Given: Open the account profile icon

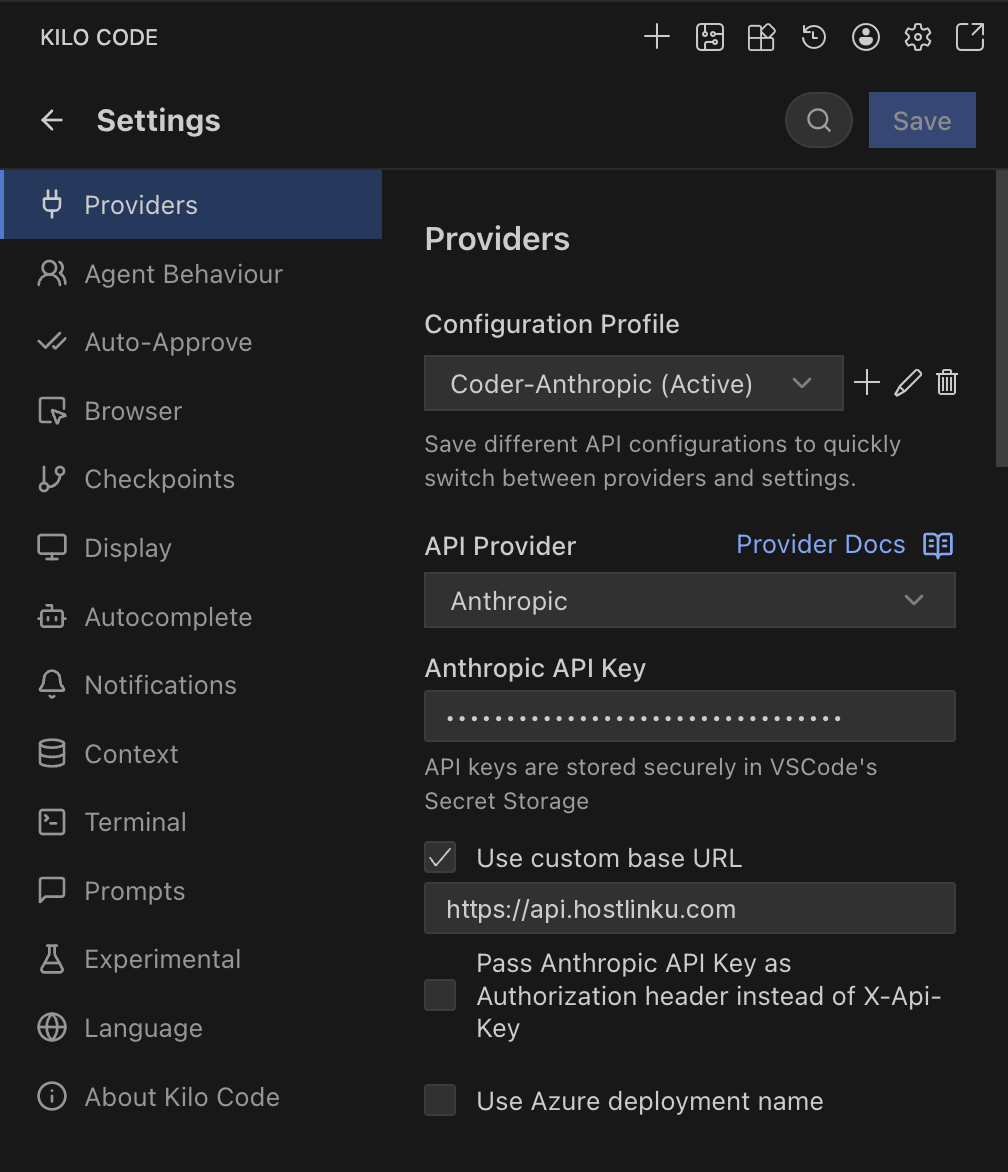Looking at the screenshot, I should (865, 37).
